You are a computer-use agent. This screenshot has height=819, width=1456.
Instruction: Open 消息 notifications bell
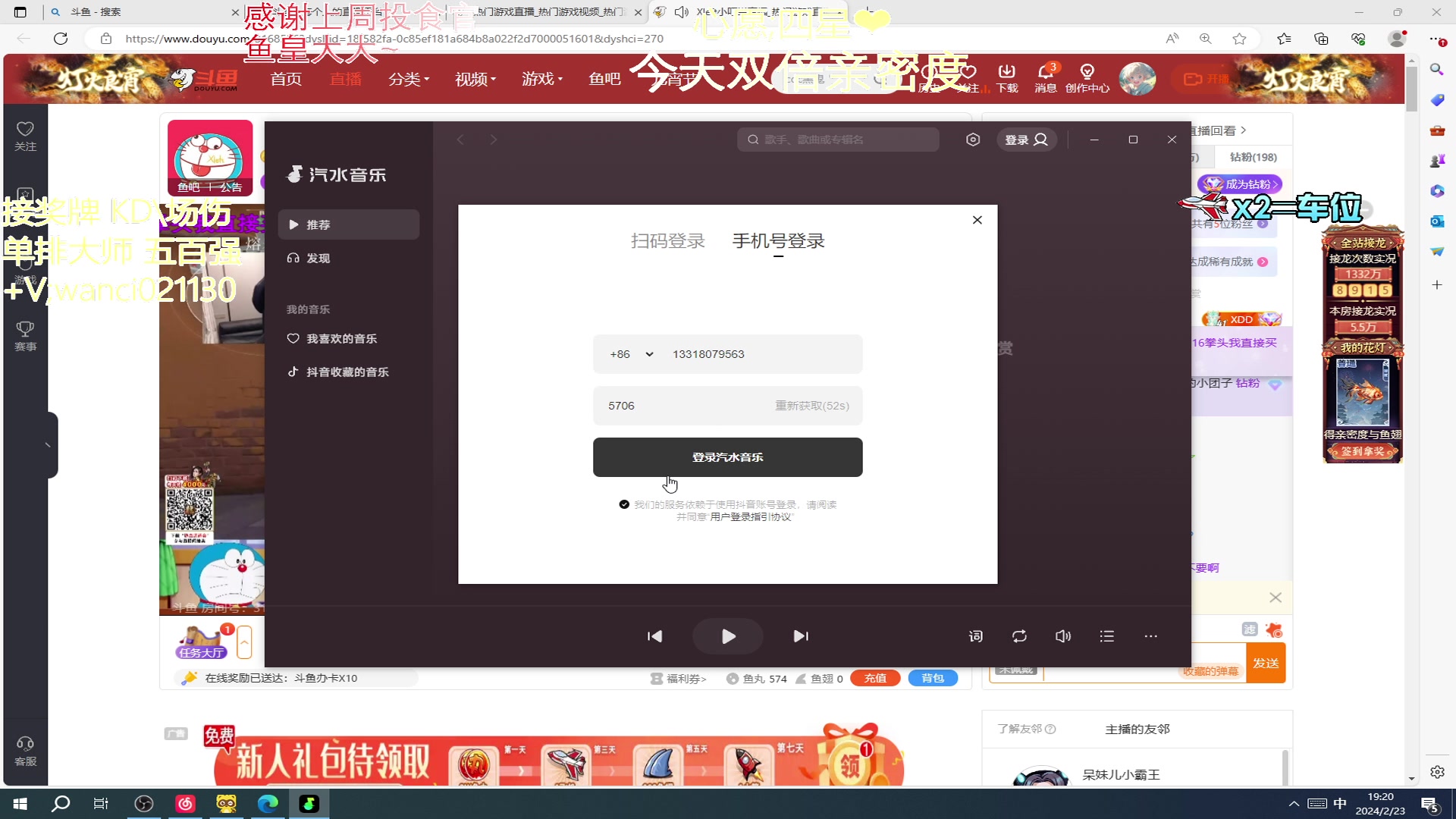coord(1046,78)
